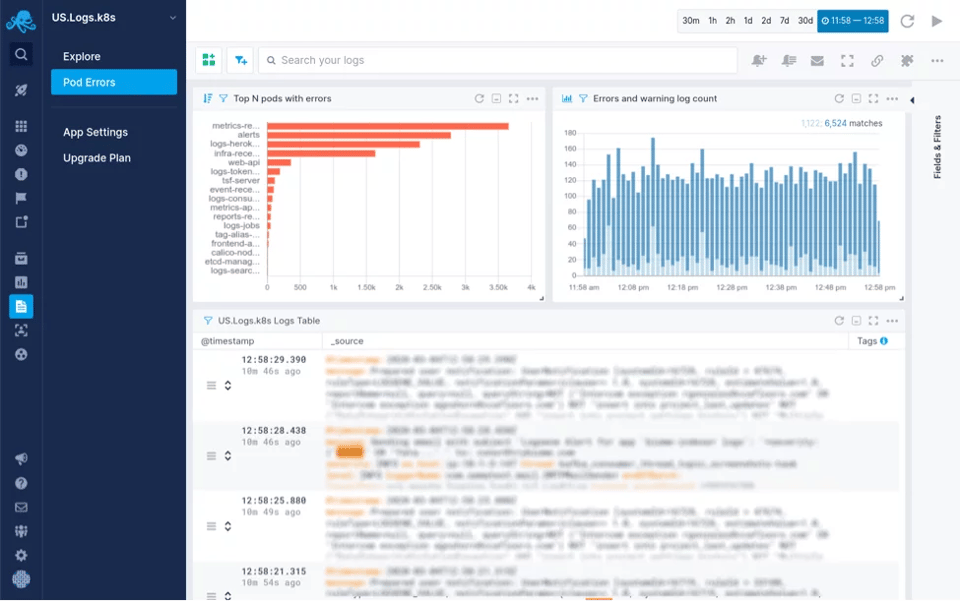This screenshot has height=601, width=960.
Task: Open the integrations puzzle icon
Action: click(x=907, y=61)
